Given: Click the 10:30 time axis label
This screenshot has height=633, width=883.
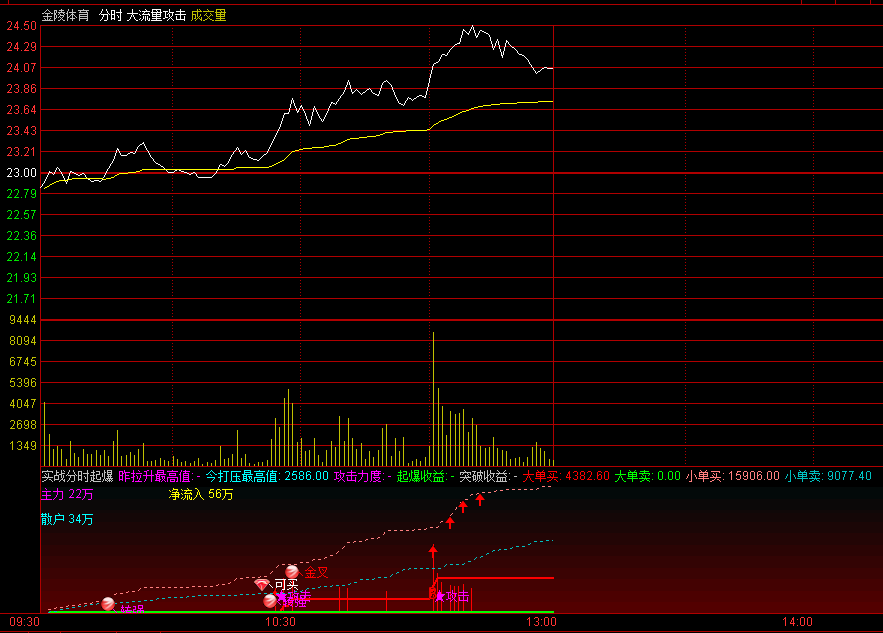Looking at the screenshot, I should pos(280,622).
